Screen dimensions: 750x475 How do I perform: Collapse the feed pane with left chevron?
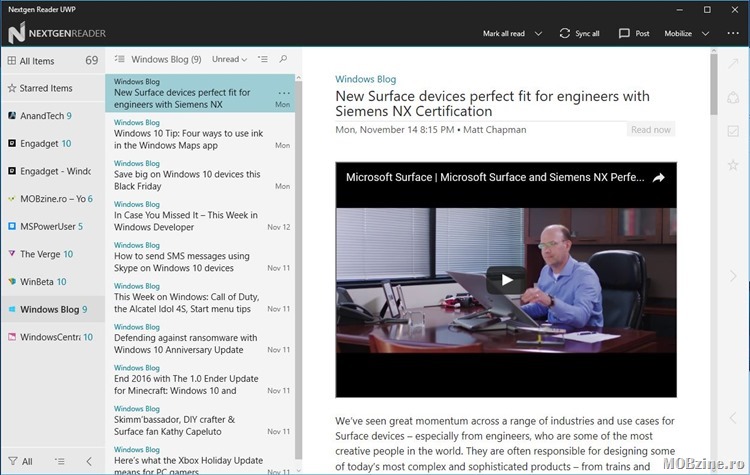click(x=88, y=461)
